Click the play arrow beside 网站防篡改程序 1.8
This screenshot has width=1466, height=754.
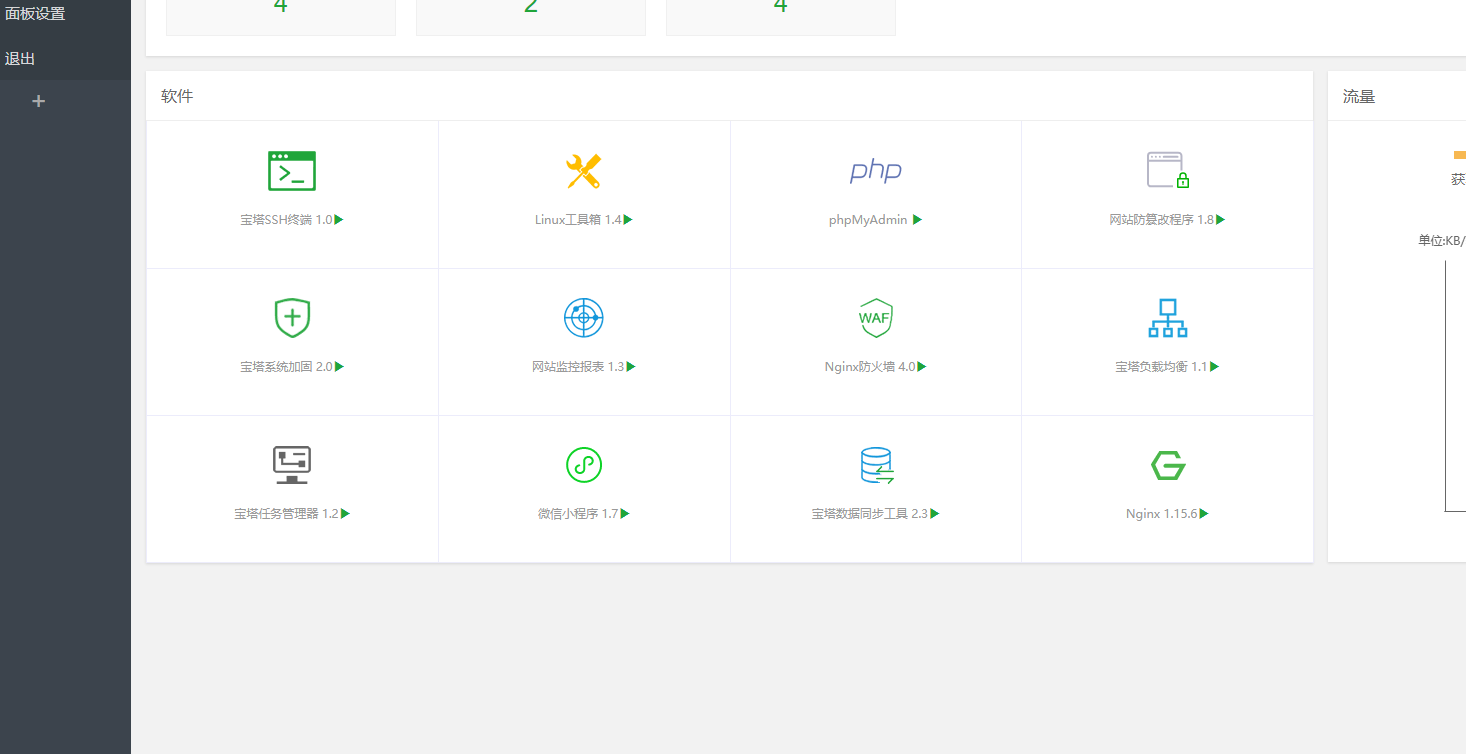pos(1220,220)
